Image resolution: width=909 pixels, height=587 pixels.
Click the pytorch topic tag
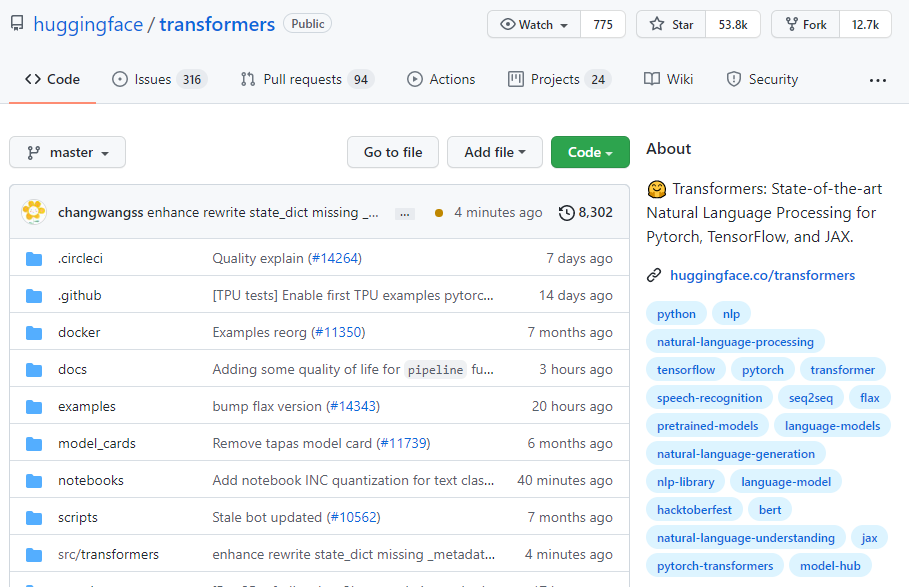pyautogui.click(x=762, y=370)
